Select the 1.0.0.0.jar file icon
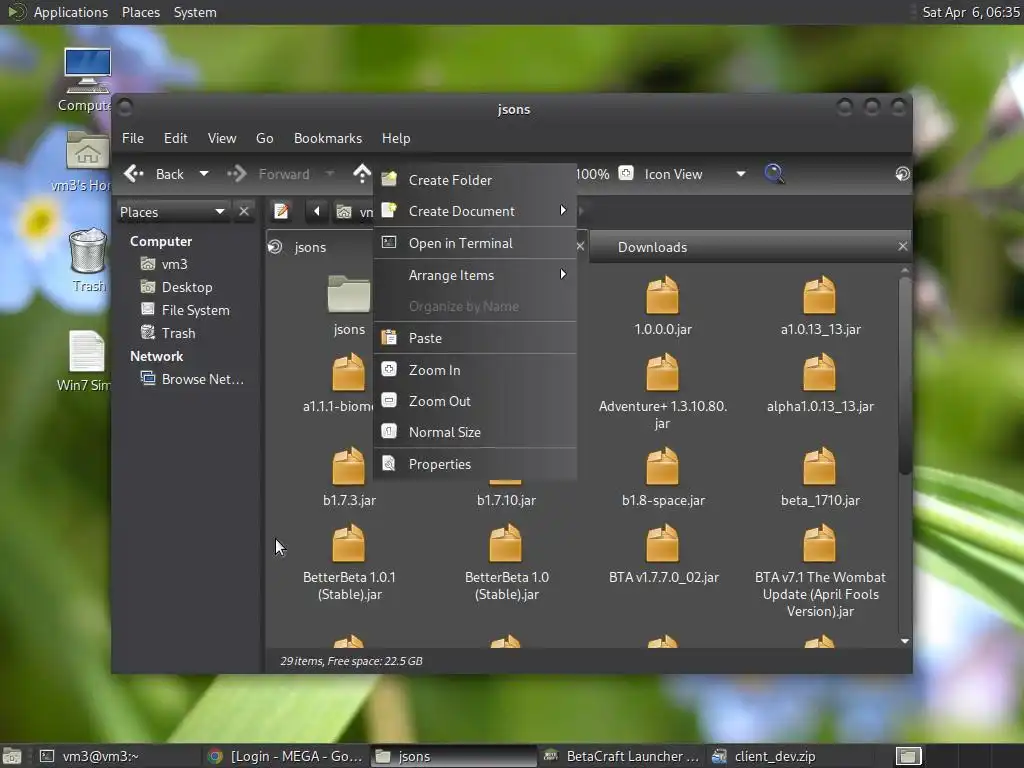Image resolution: width=1024 pixels, height=768 pixels. point(662,297)
